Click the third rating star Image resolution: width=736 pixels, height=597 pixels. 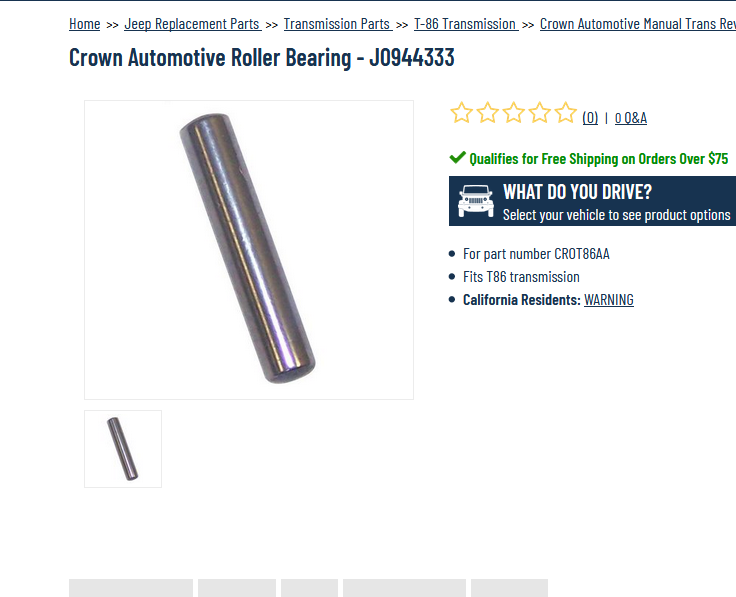tap(514, 113)
